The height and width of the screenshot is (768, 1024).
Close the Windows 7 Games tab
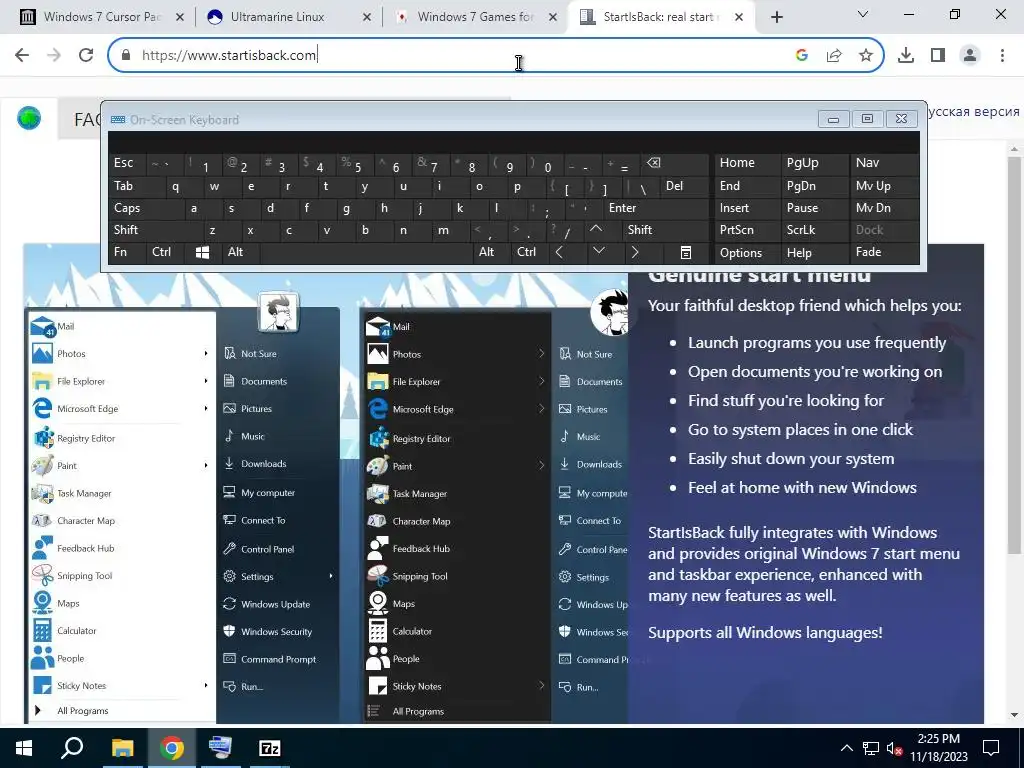pos(553,17)
